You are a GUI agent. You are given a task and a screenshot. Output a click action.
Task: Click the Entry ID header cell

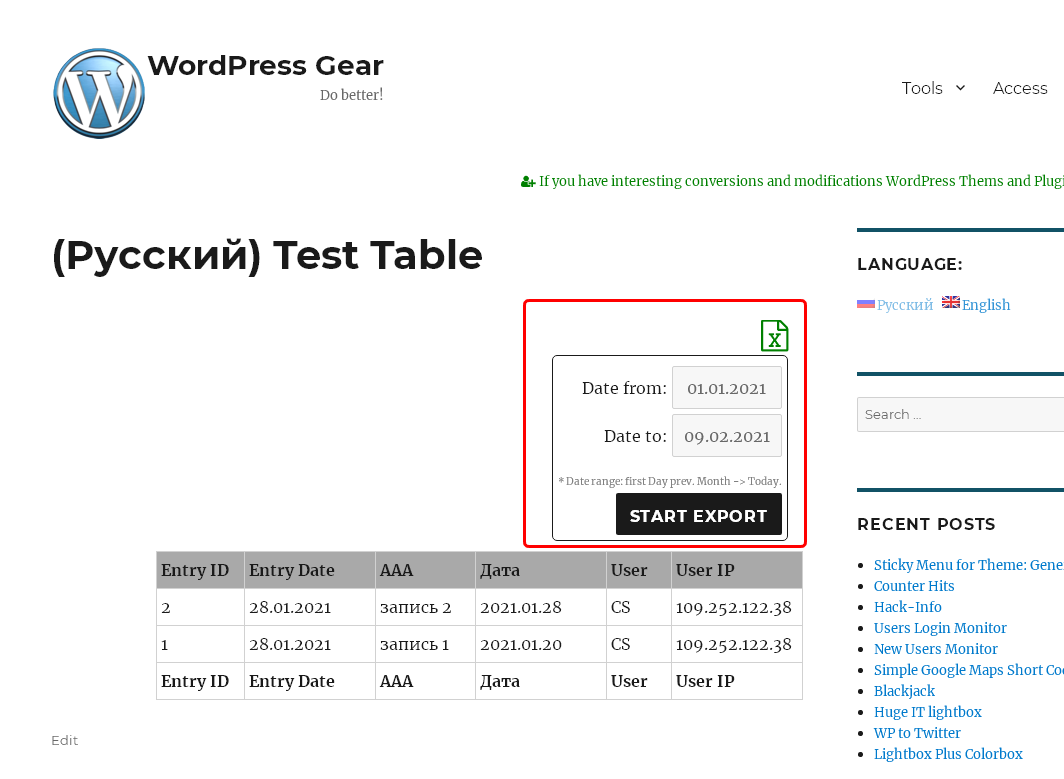(x=200, y=570)
